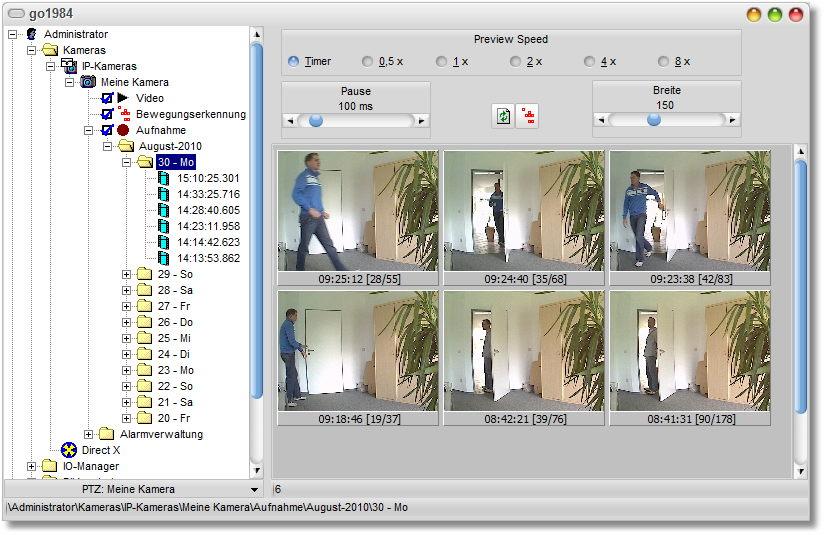
Task: Select the 21 - Sa tree item
Action: (175, 402)
